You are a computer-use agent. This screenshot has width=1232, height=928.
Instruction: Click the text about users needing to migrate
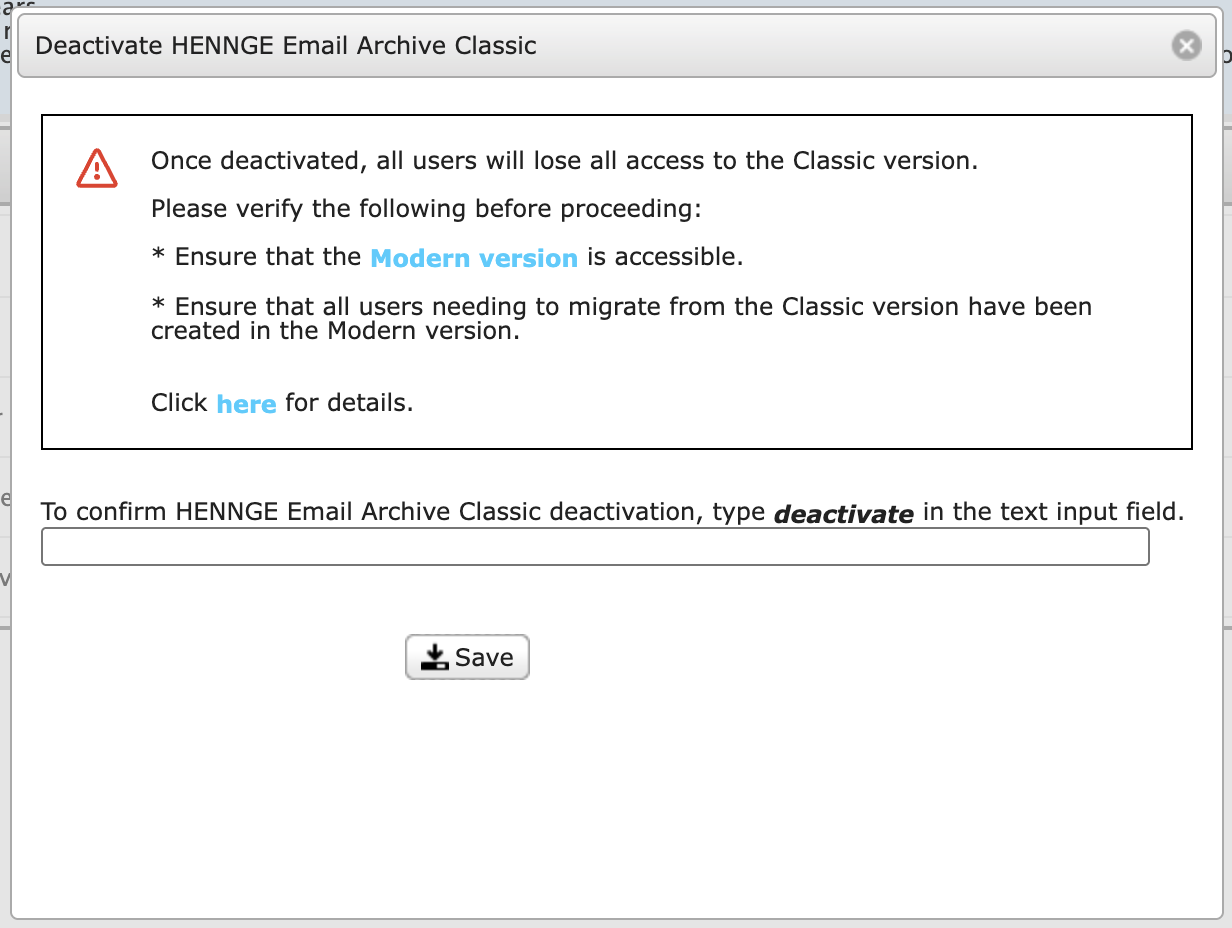click(x=621, y=318)
